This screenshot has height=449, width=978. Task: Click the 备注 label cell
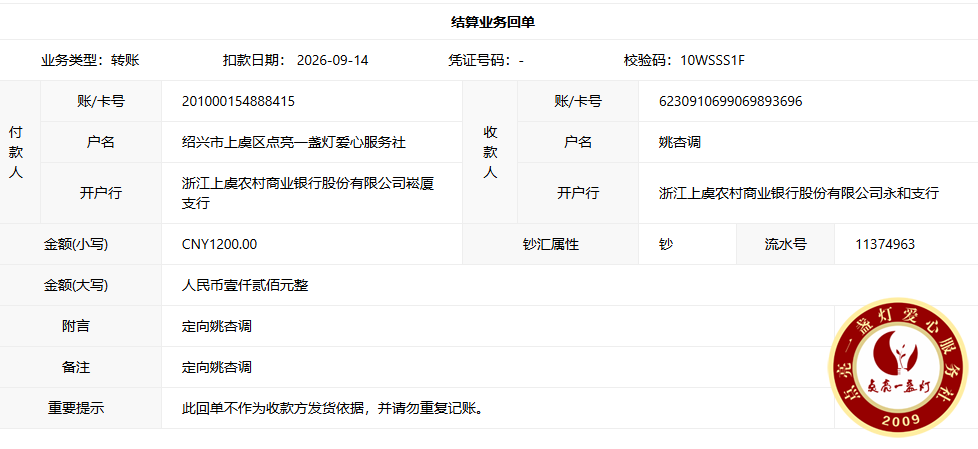coord(81,367)
